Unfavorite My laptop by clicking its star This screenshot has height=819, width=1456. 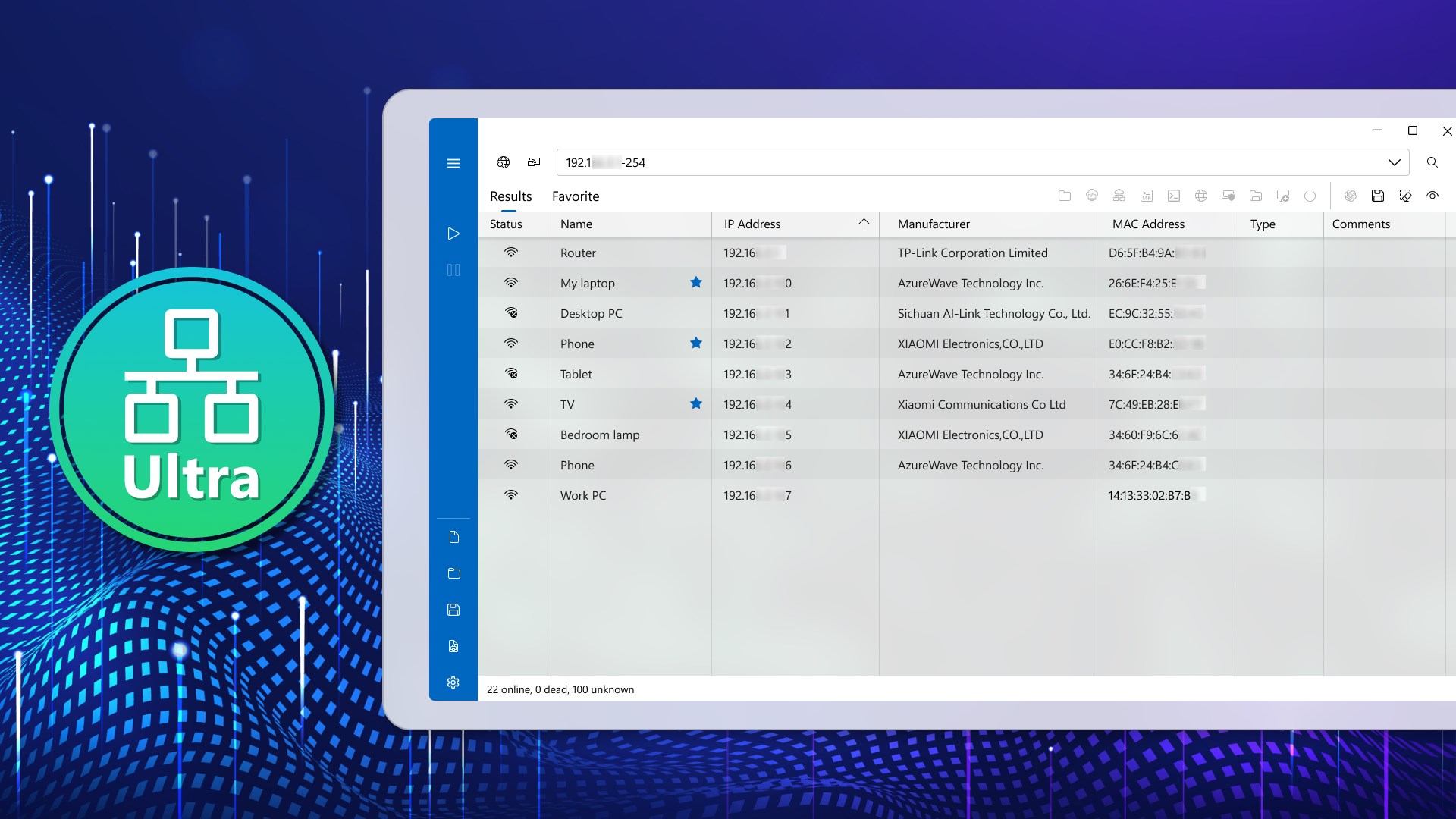pos(696,282)
